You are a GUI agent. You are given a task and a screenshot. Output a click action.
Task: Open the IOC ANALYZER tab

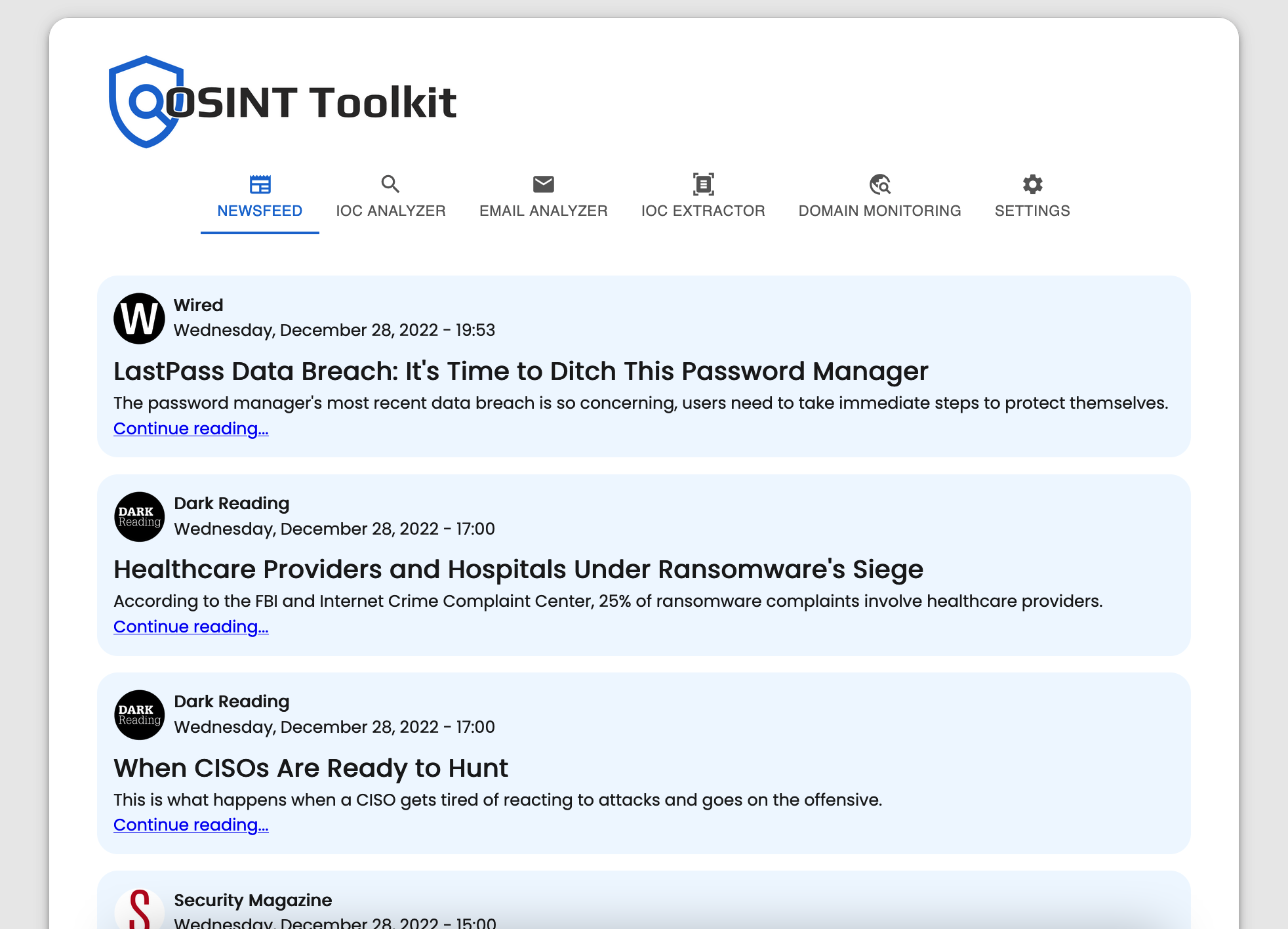(x=391, y=200)
